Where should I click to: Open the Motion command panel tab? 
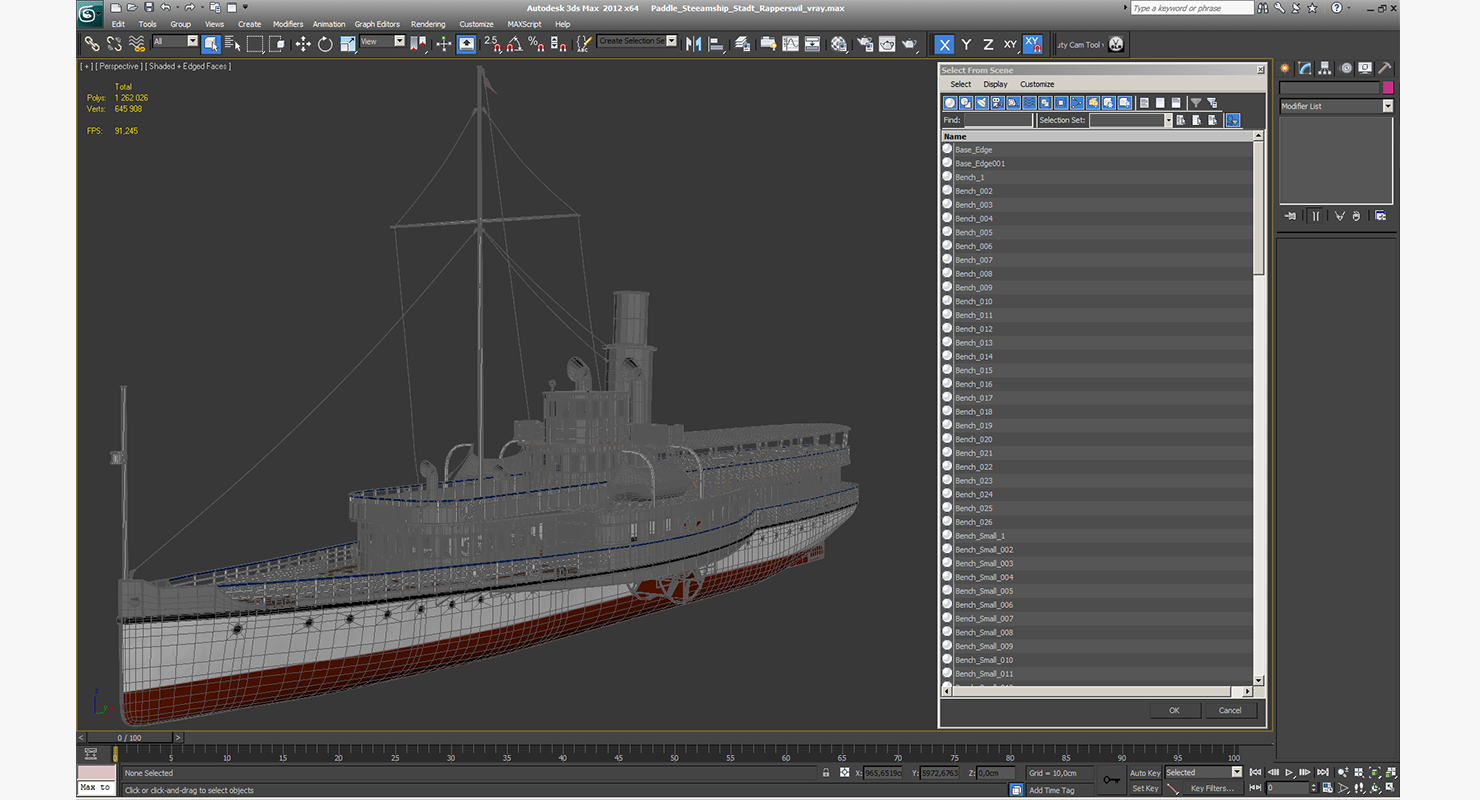tap(1346, 68)
